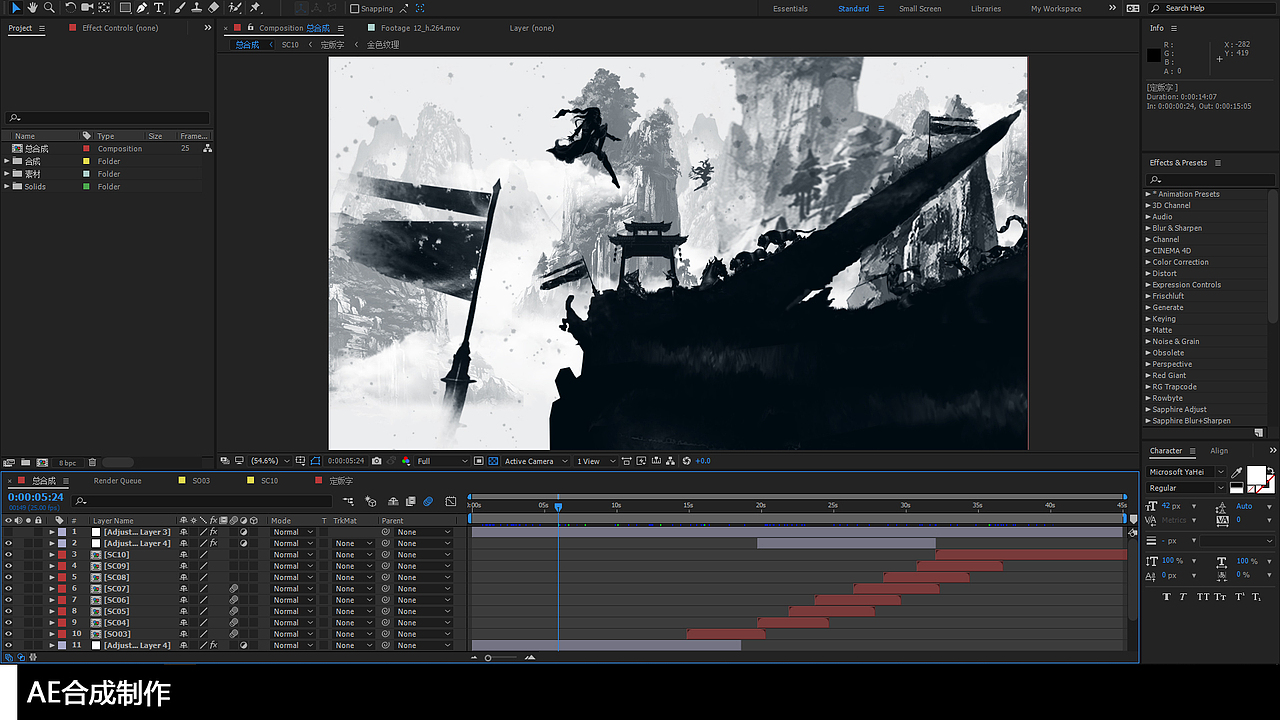Create a new composition from Project panel
1280x720 pixels.
point(42,463)
